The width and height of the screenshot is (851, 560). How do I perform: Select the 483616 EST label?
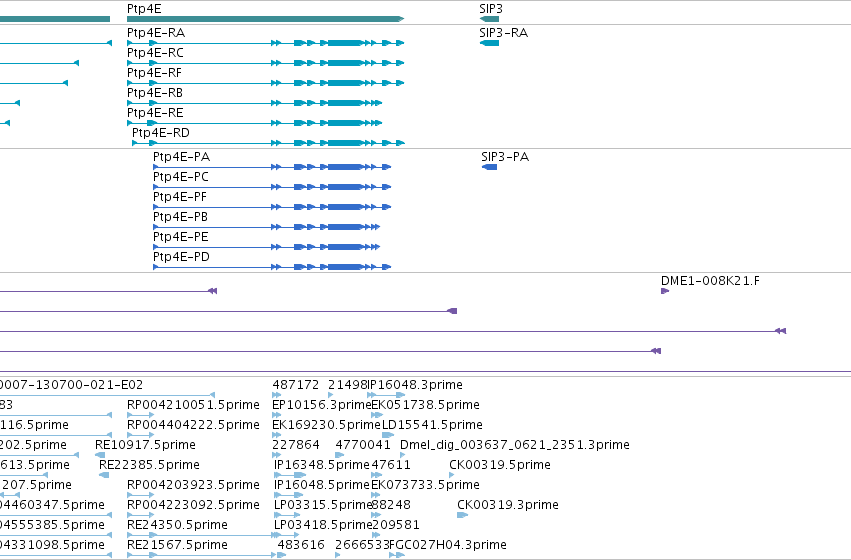[301, 545]
